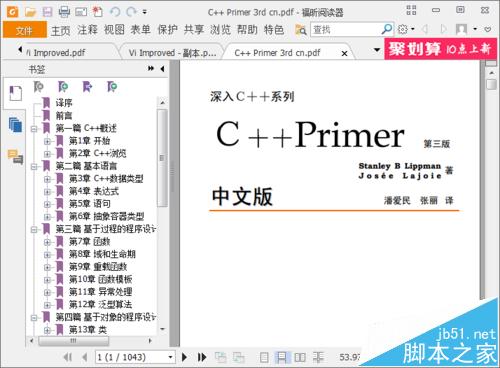Switch to the 视图 ribbon tab
This screenshot has width=500, height=368.
coord(114,30)
